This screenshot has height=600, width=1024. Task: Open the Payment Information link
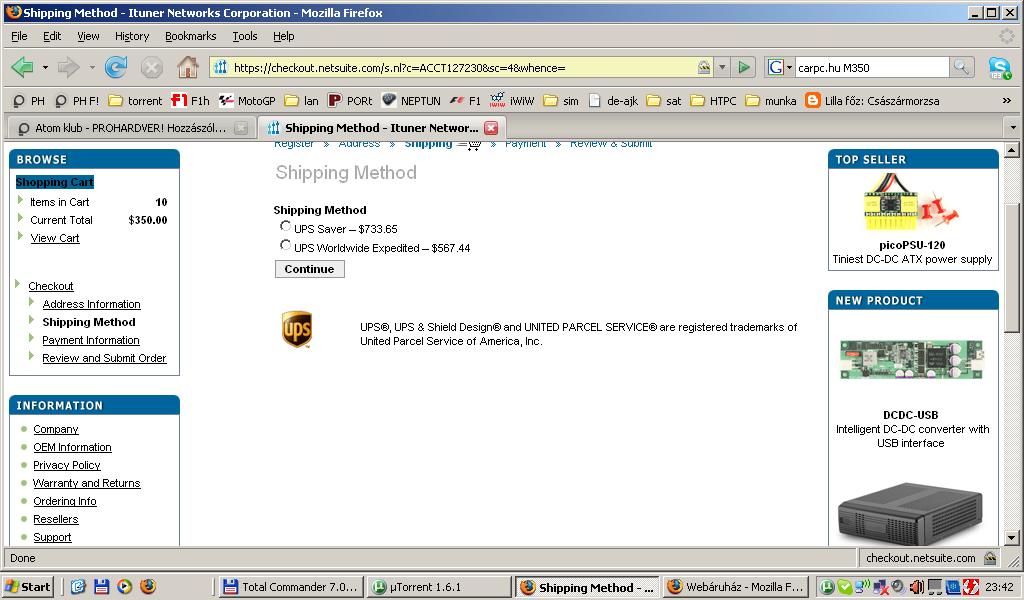(x=91, y=340)
